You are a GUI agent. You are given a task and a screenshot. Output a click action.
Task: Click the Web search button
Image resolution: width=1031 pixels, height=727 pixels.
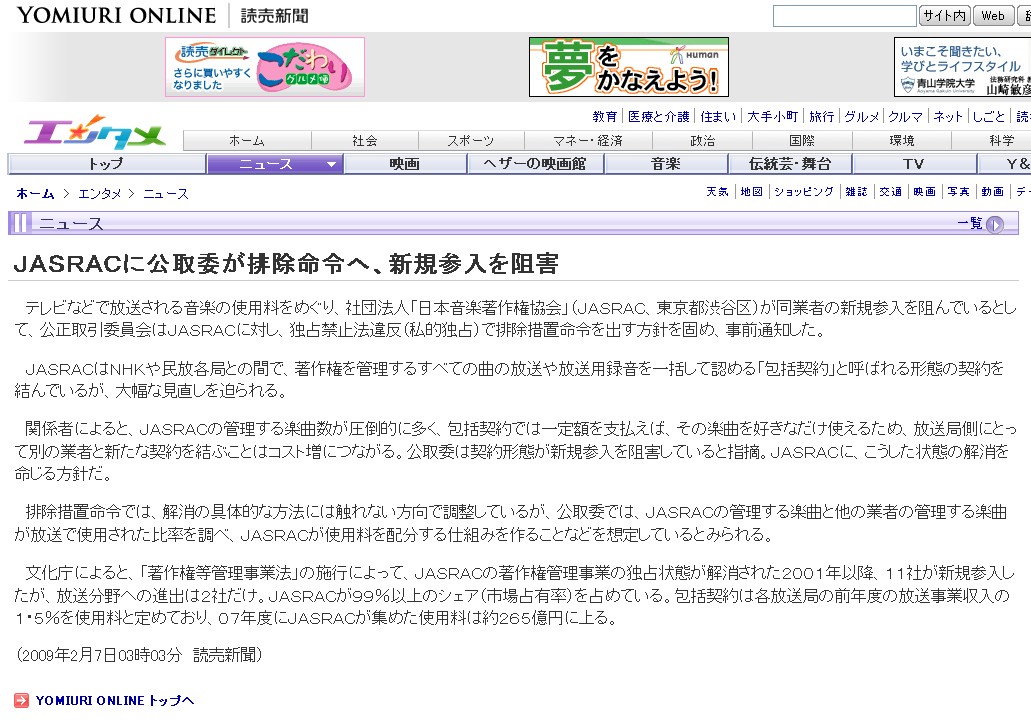click(x=993, y=16)
